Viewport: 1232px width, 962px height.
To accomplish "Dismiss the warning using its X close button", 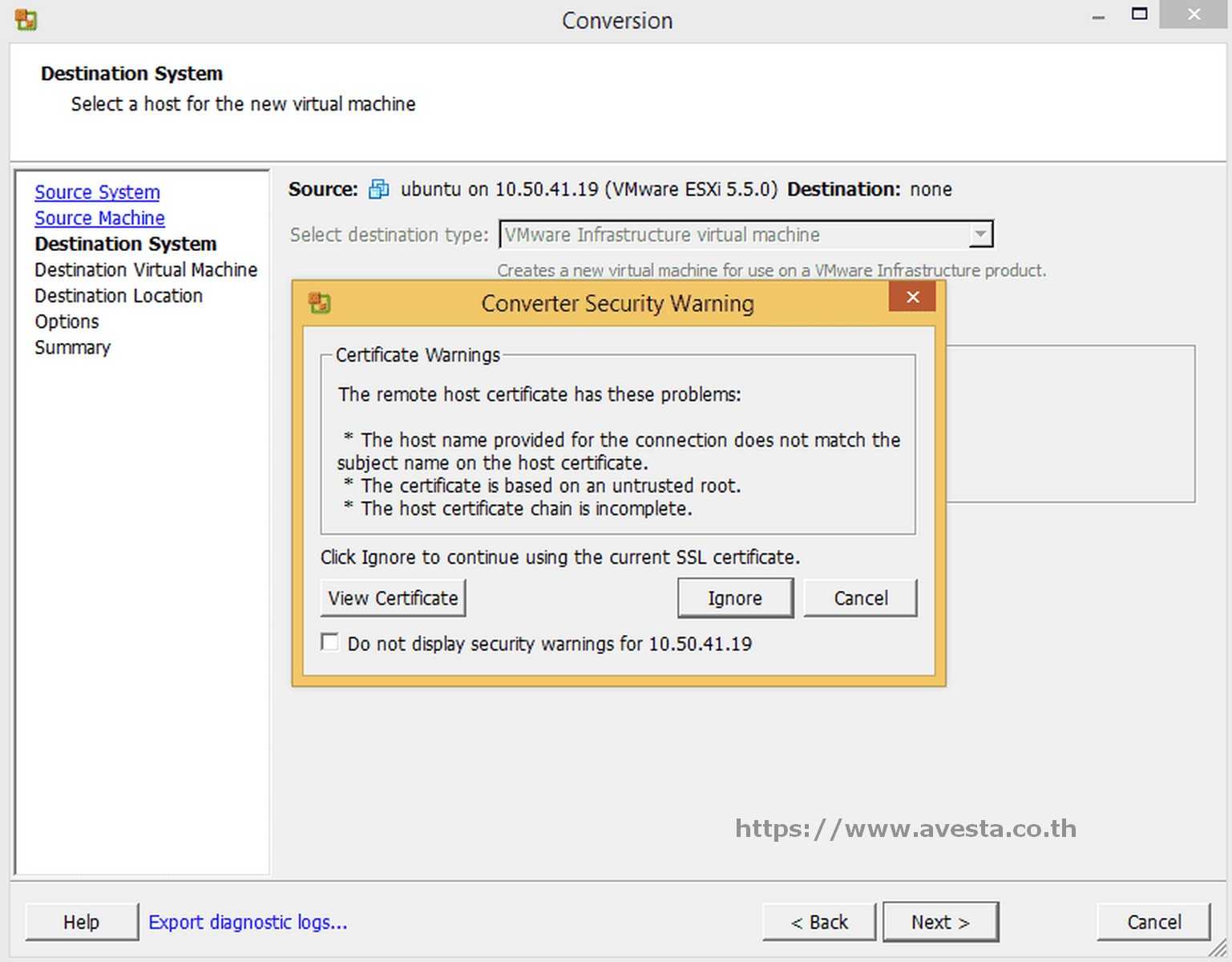I will point(911,297).
